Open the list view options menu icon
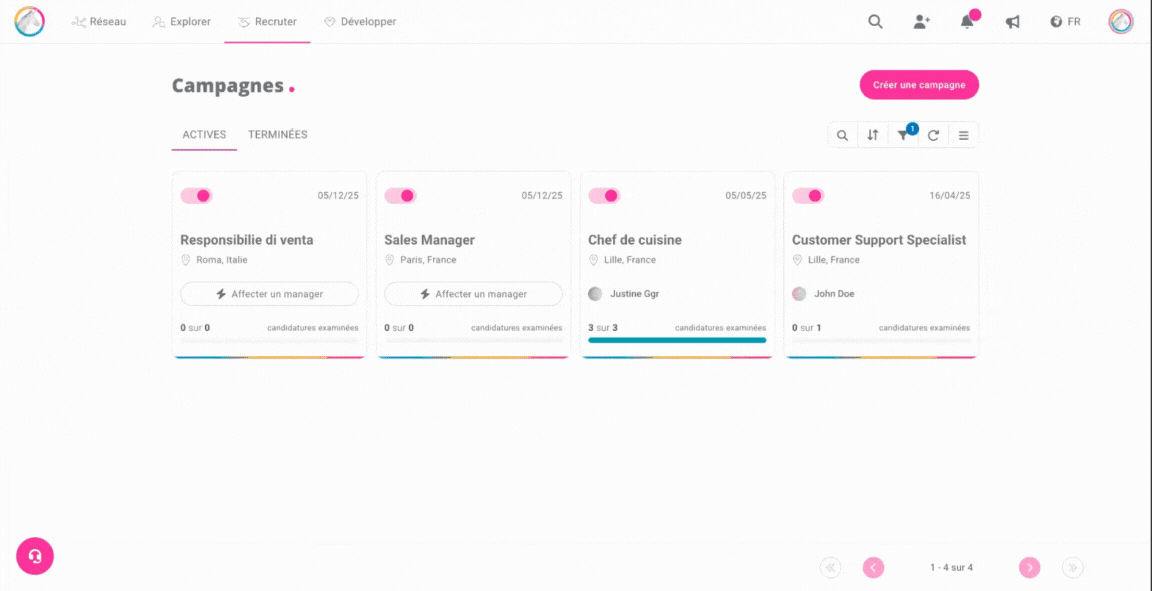The height and width of the screenshot is (591, 1152). 963,135
